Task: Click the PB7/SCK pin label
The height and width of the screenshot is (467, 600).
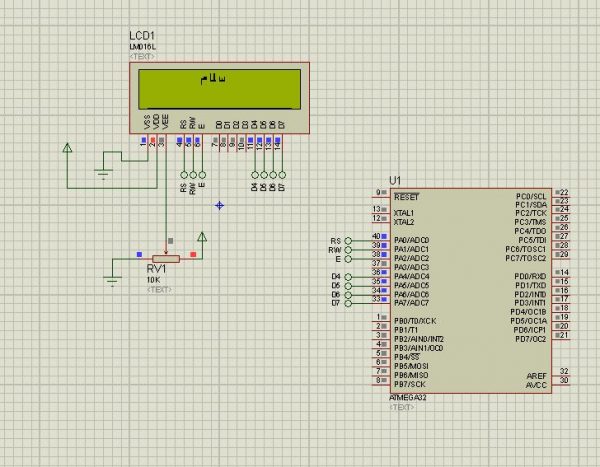Action: coord(410,384)
